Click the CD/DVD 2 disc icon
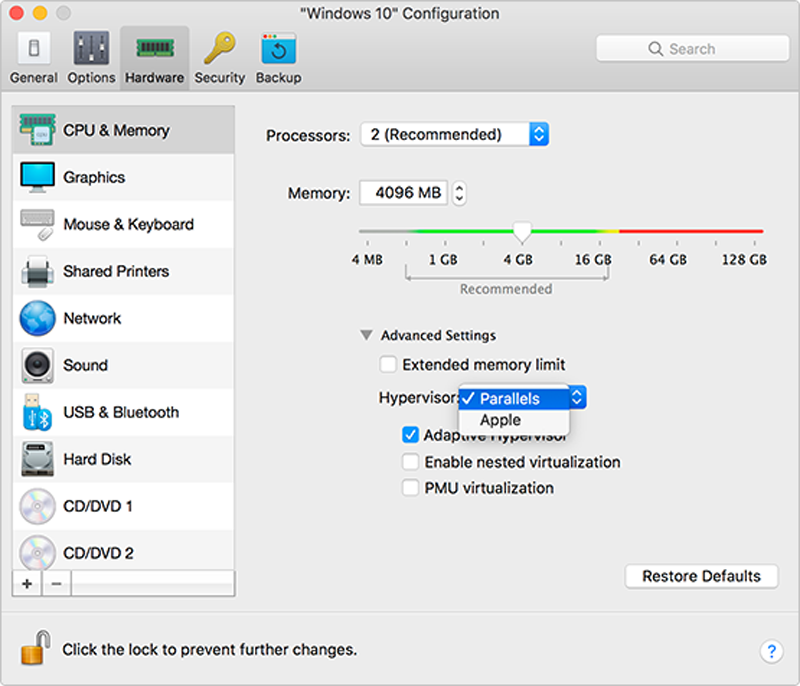The width and height of the screenshot is (800, 686). 37,553
